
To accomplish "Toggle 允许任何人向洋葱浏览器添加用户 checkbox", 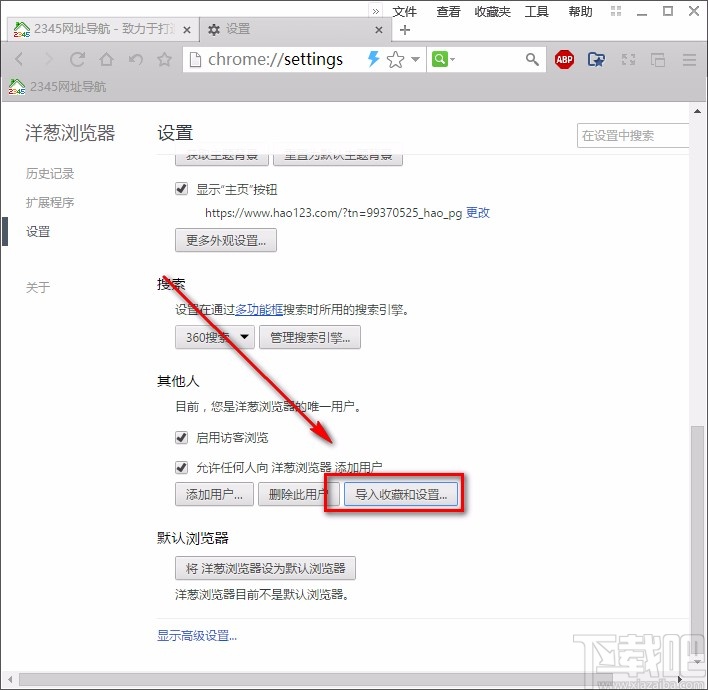I will [x=181, y=467].
